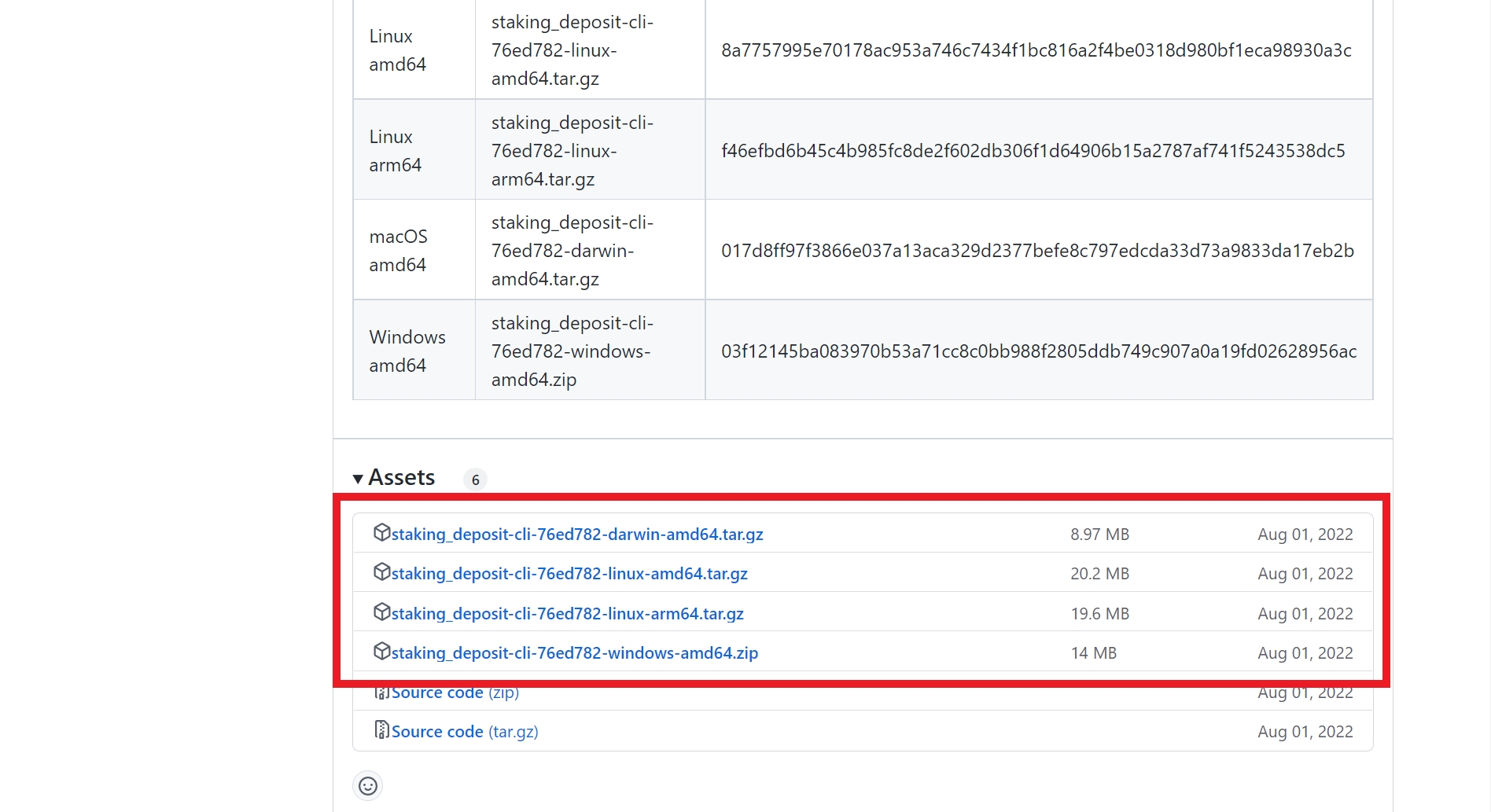Image resolution: width=1491 pixels, height=812 pixels.
Task: Click the macOS amd64 checksum hash
Action: (x=1037, y=251)
